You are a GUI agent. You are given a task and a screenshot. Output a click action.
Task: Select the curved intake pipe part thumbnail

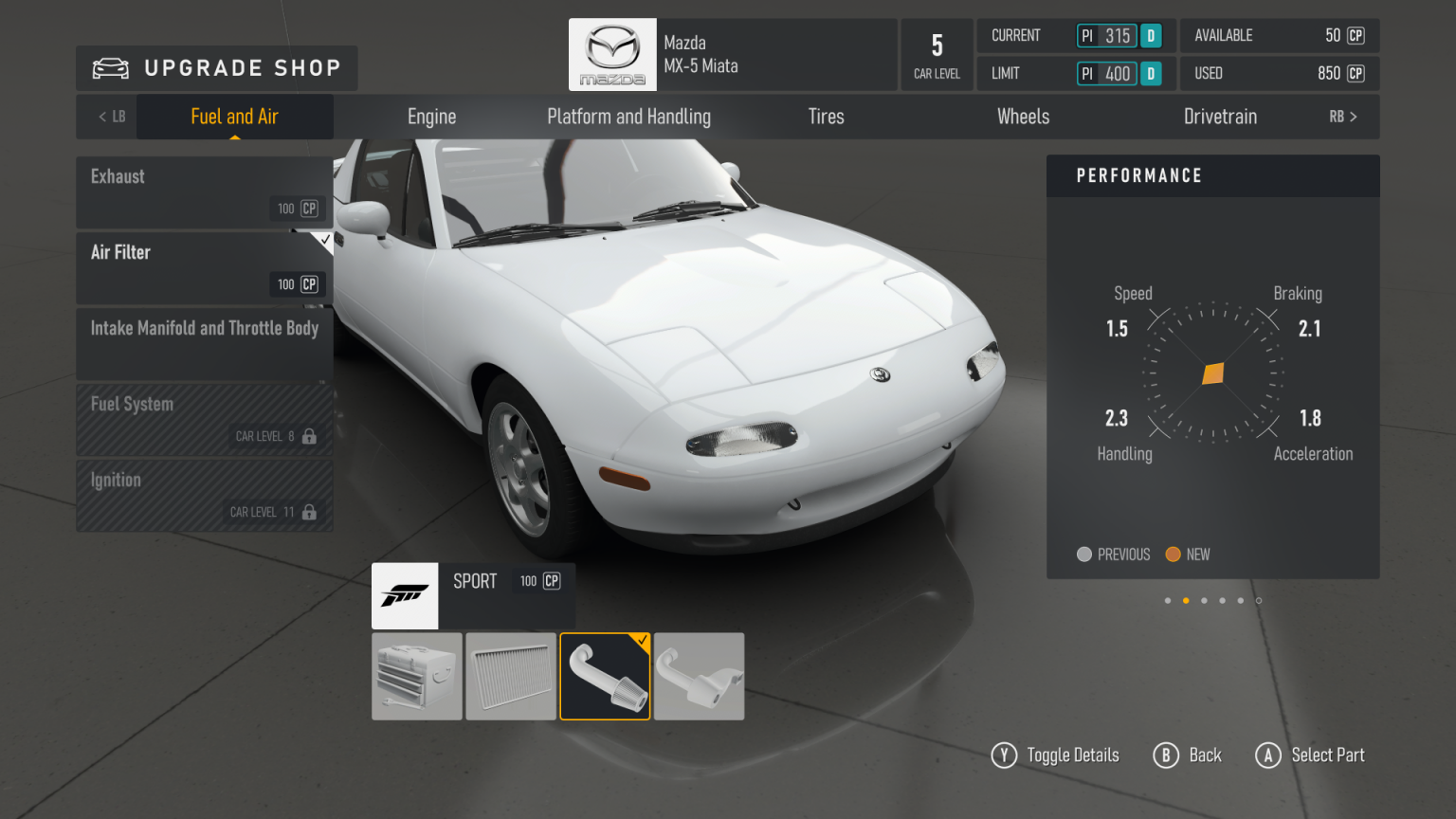(x=605, y=676)
